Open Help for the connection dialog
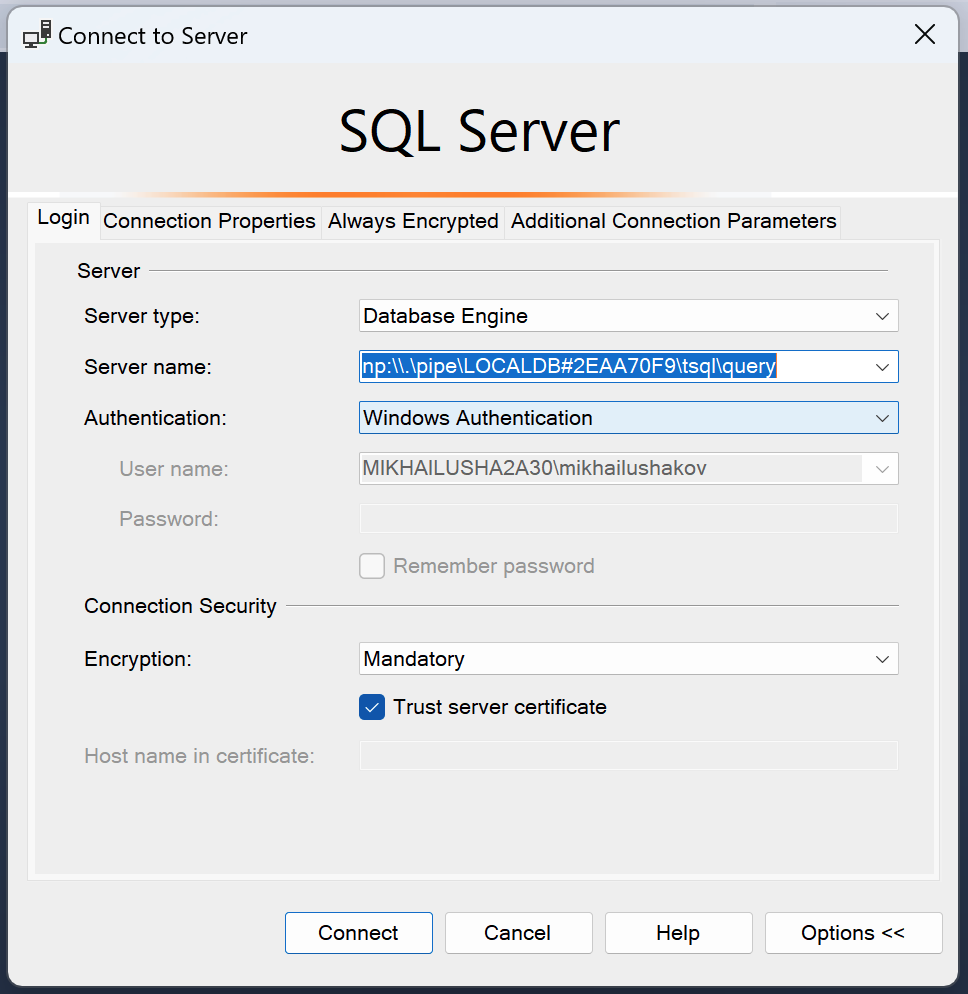Image resolution: width=968 pixels, height=994 pixels. [678, 933]
